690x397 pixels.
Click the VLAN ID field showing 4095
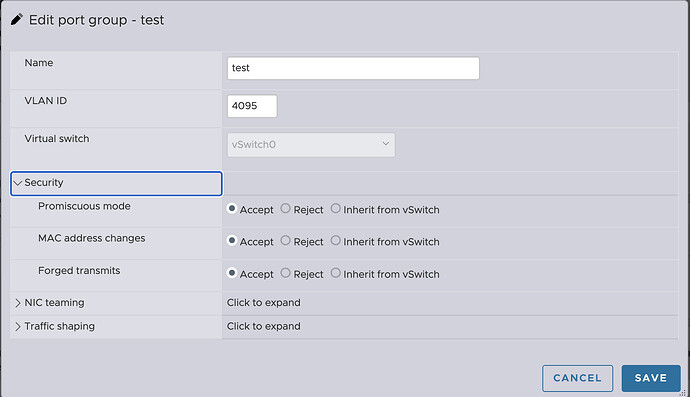click(x=252, y=106)
